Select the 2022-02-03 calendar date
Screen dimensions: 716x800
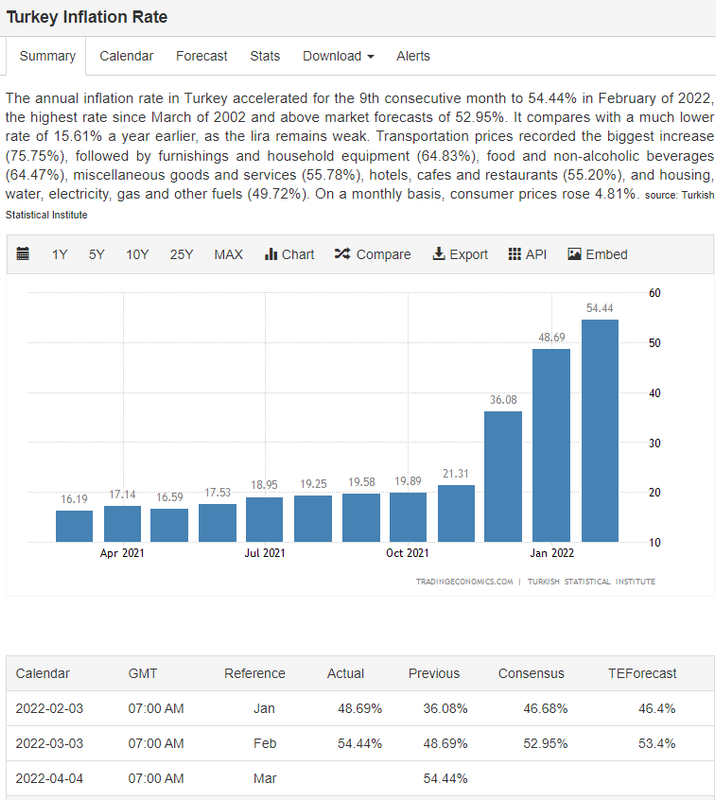(x=49, y=709)
